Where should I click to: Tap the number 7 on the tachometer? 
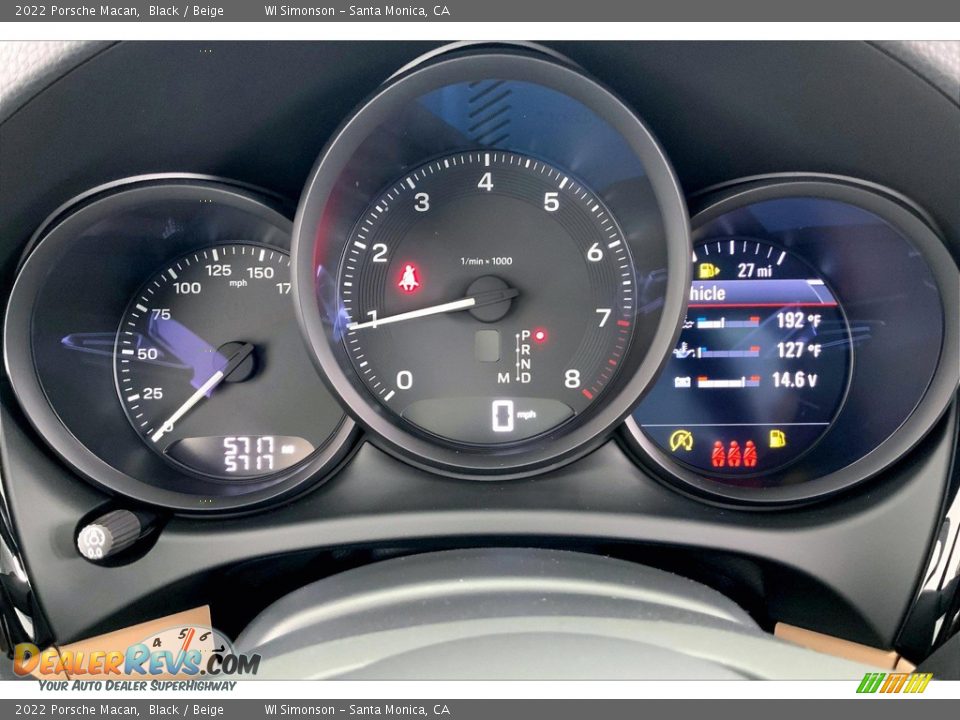(604, 318)
